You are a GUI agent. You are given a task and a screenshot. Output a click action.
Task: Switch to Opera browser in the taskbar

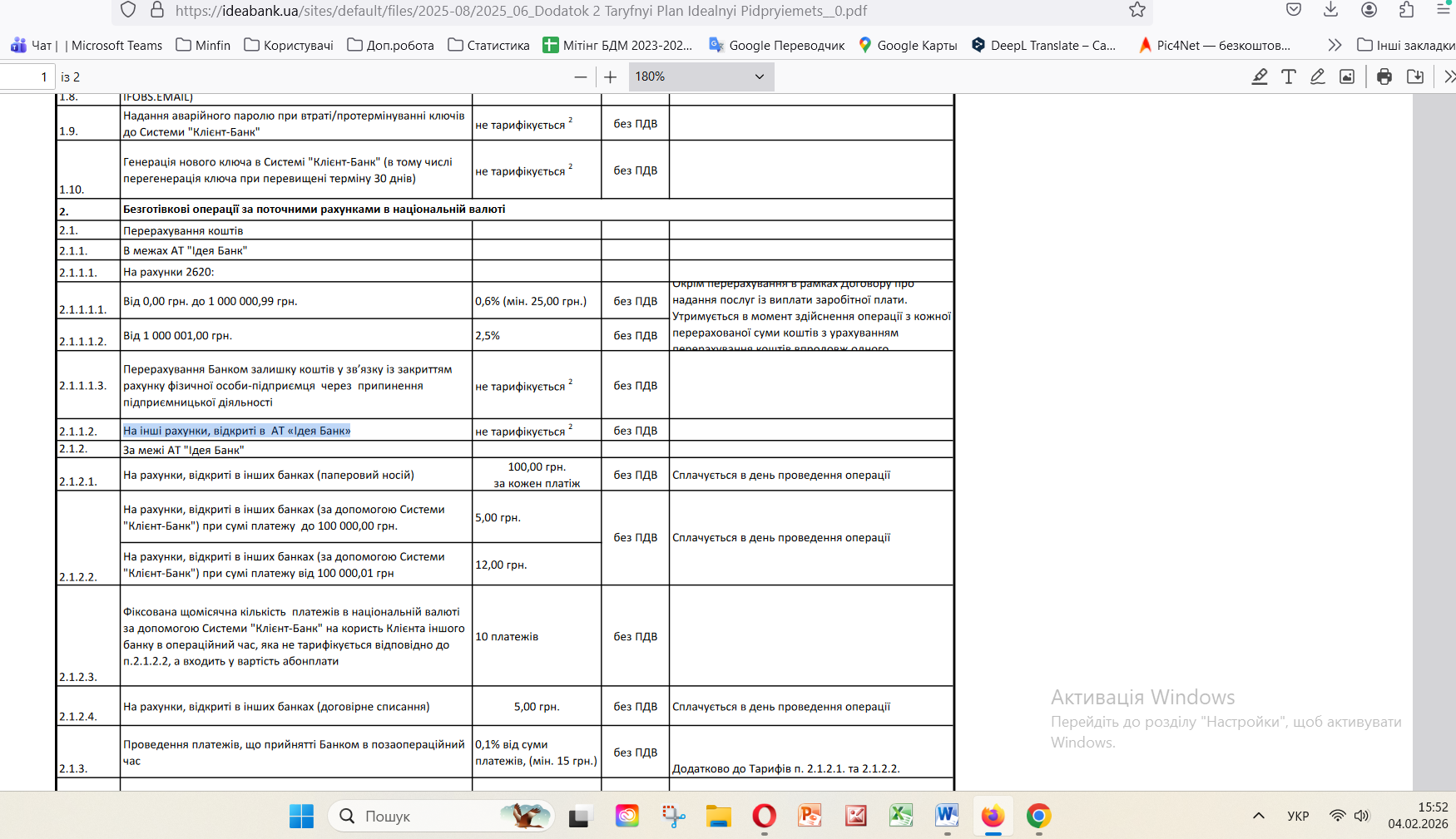765,817
